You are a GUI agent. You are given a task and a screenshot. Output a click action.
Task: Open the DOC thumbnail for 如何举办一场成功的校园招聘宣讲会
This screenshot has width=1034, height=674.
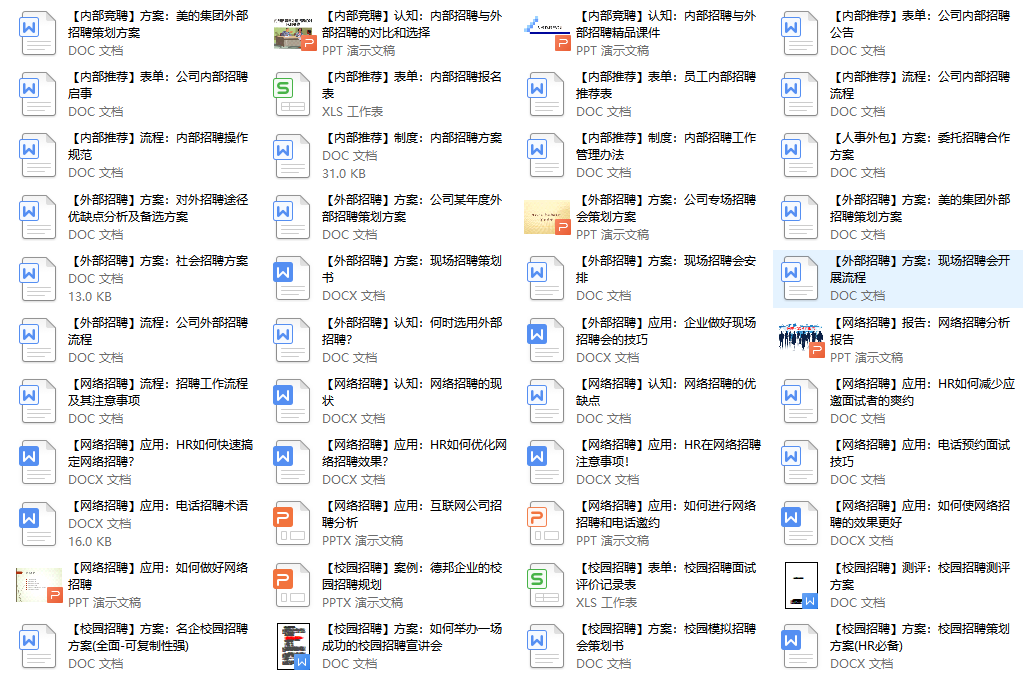pyautogui.click(x=293, y=647)
